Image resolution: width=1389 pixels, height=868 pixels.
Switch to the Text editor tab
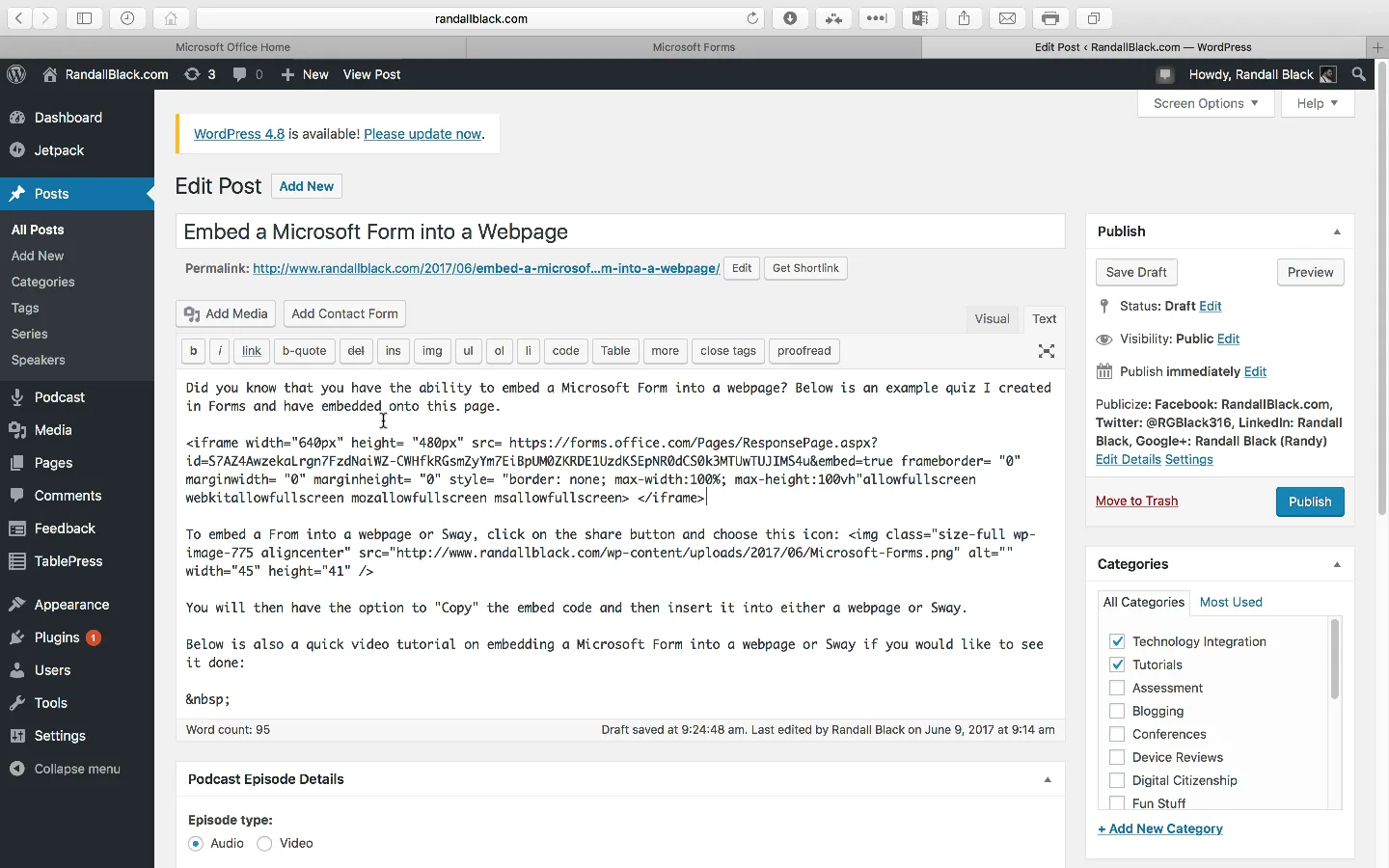point(1045,319)
